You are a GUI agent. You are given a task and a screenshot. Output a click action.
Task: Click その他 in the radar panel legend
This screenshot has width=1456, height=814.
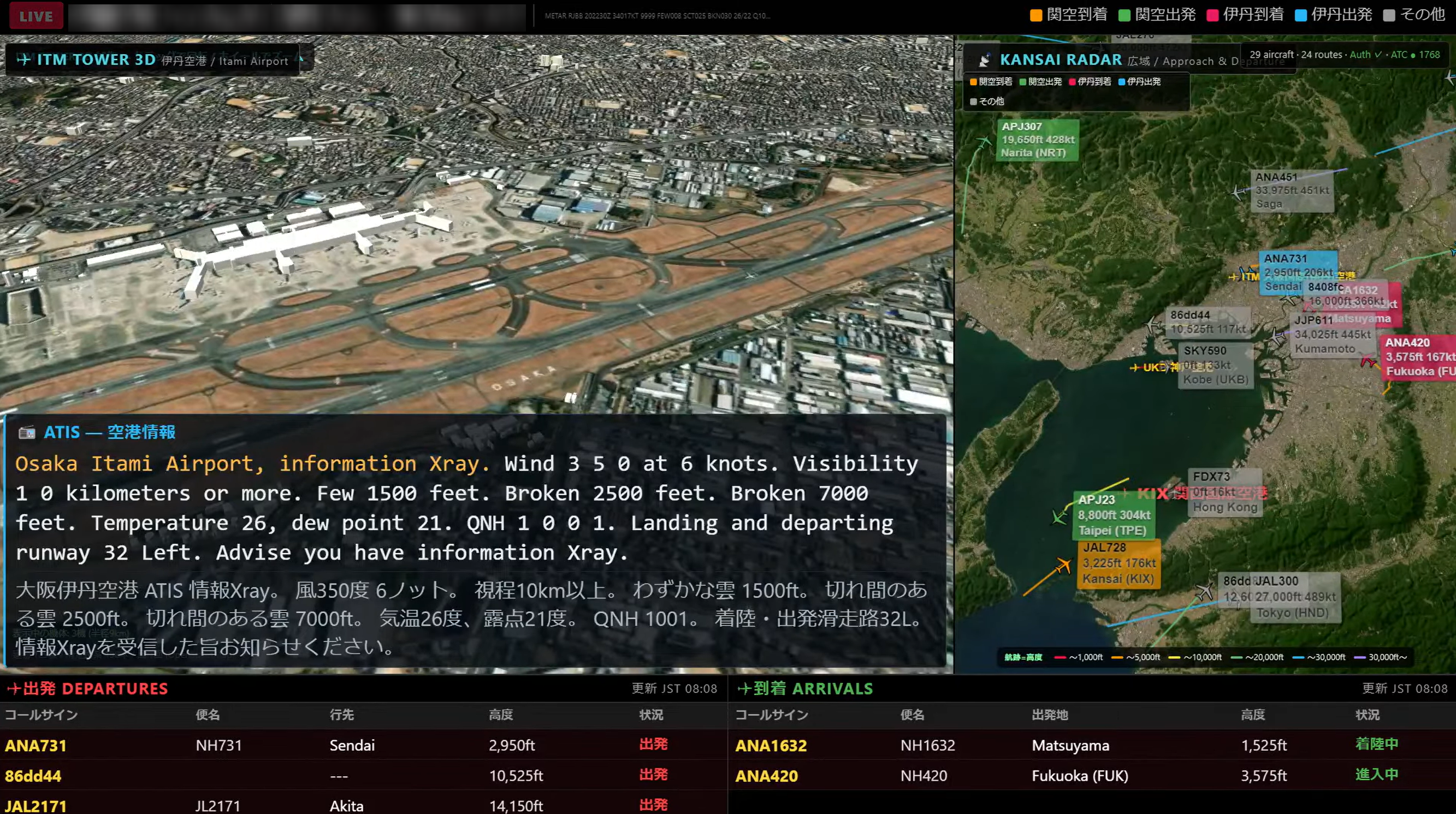point(987,101)
